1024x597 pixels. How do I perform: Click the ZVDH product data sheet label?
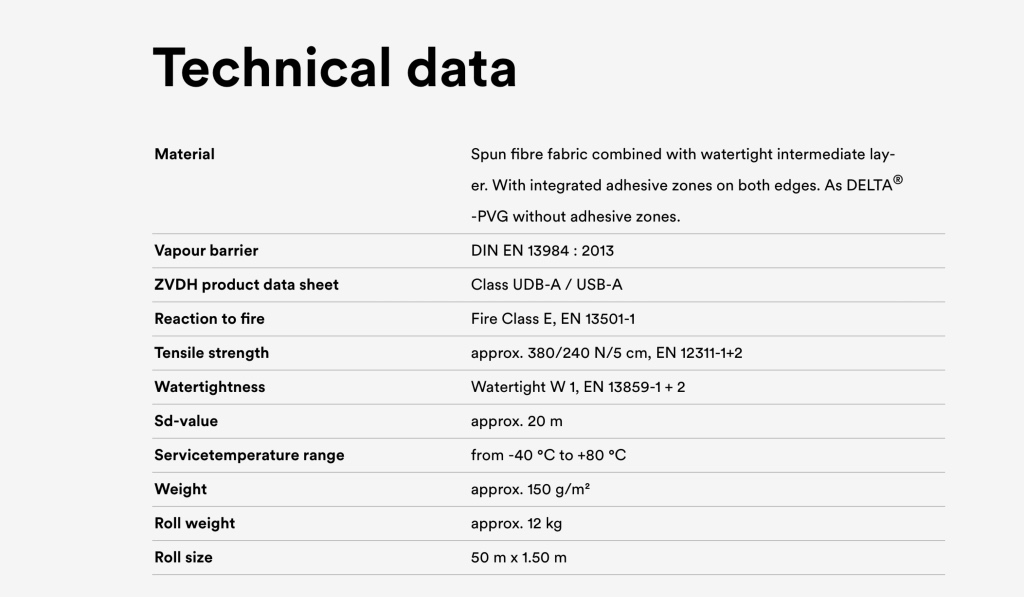(246, 284)
